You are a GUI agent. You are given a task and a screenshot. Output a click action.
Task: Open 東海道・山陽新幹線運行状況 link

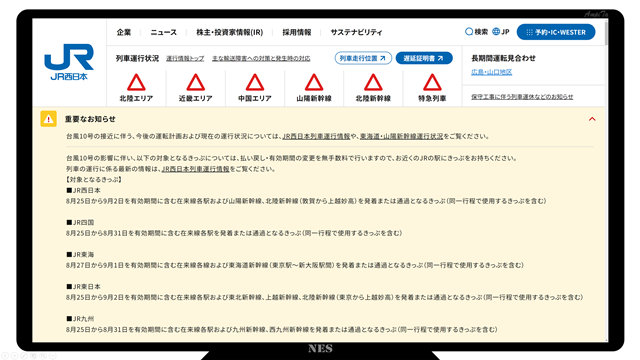(x=401, y=136)
